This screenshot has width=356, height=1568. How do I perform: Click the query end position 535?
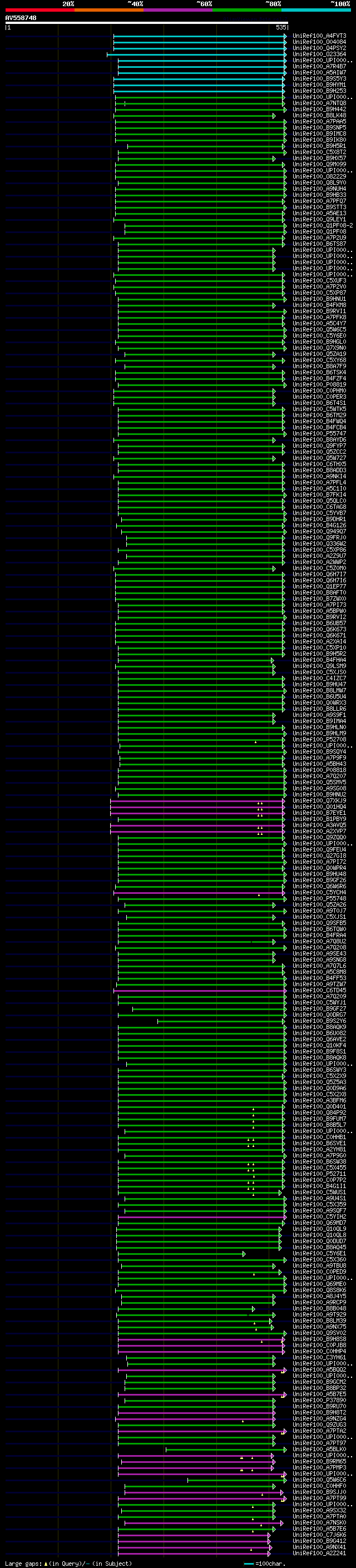tap(280, 27)
